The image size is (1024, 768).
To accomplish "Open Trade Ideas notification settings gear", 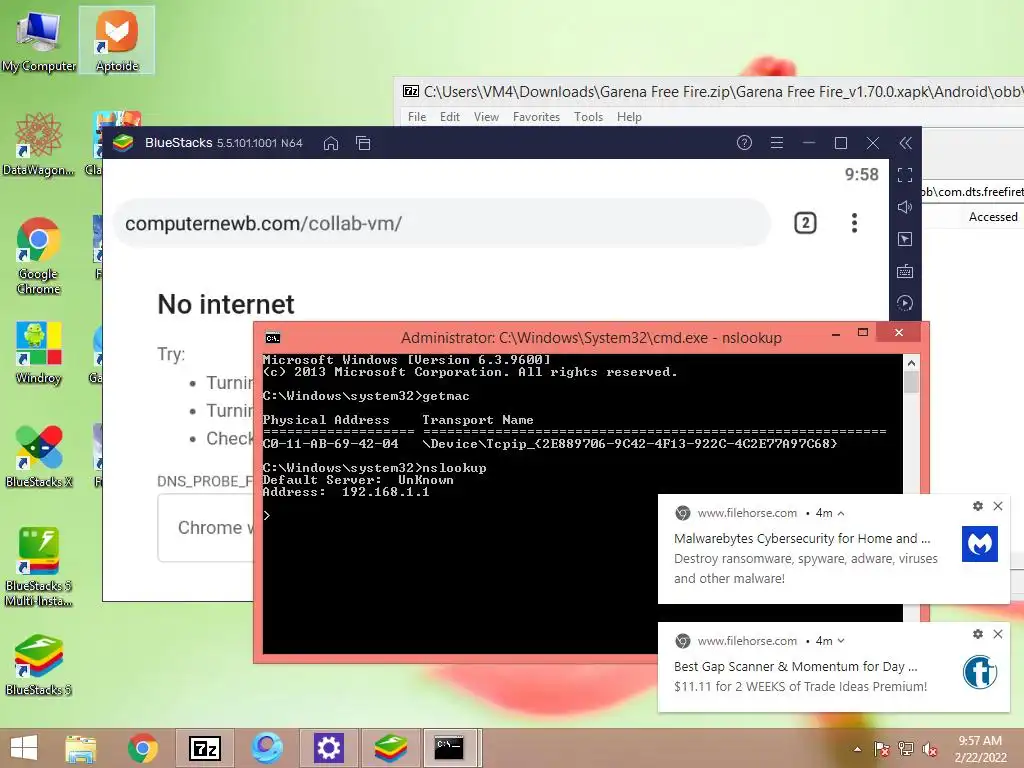I will tap(978, 634).
